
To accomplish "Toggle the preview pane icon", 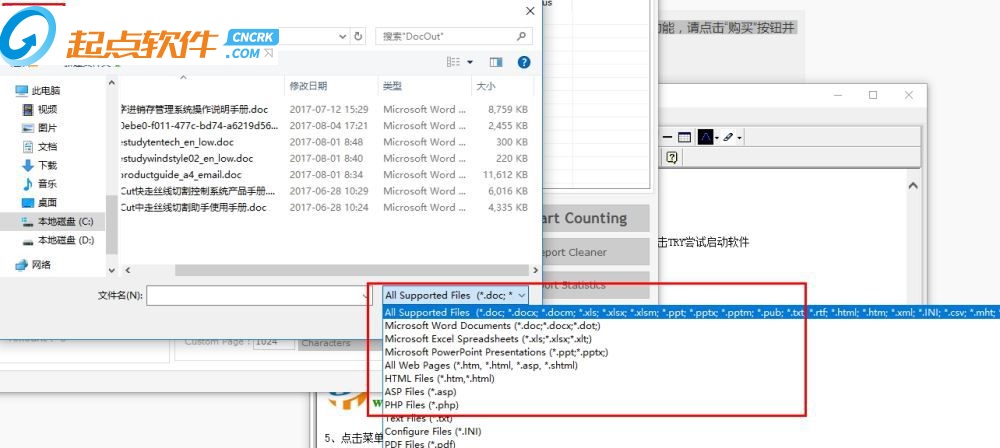I will (x=495, y=62).
